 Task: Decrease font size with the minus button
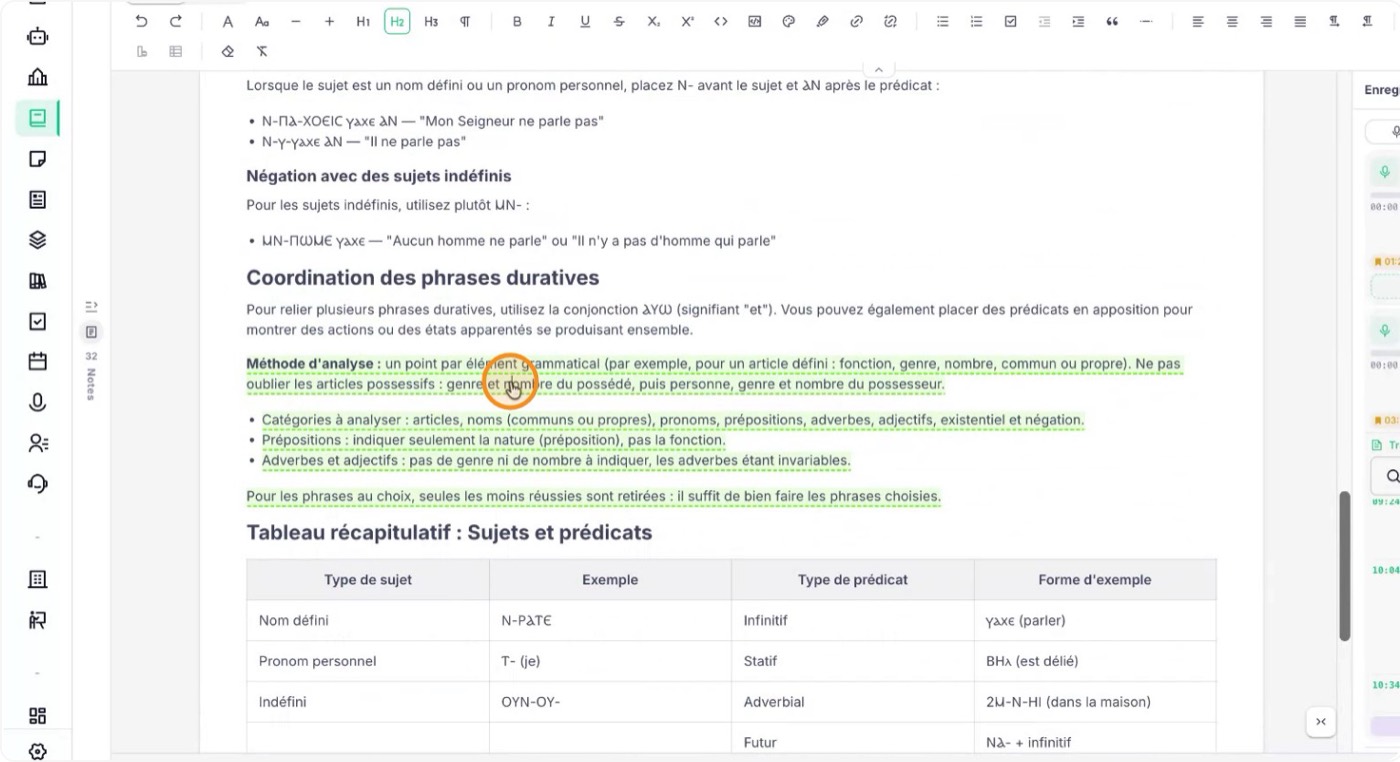[295, 22]
